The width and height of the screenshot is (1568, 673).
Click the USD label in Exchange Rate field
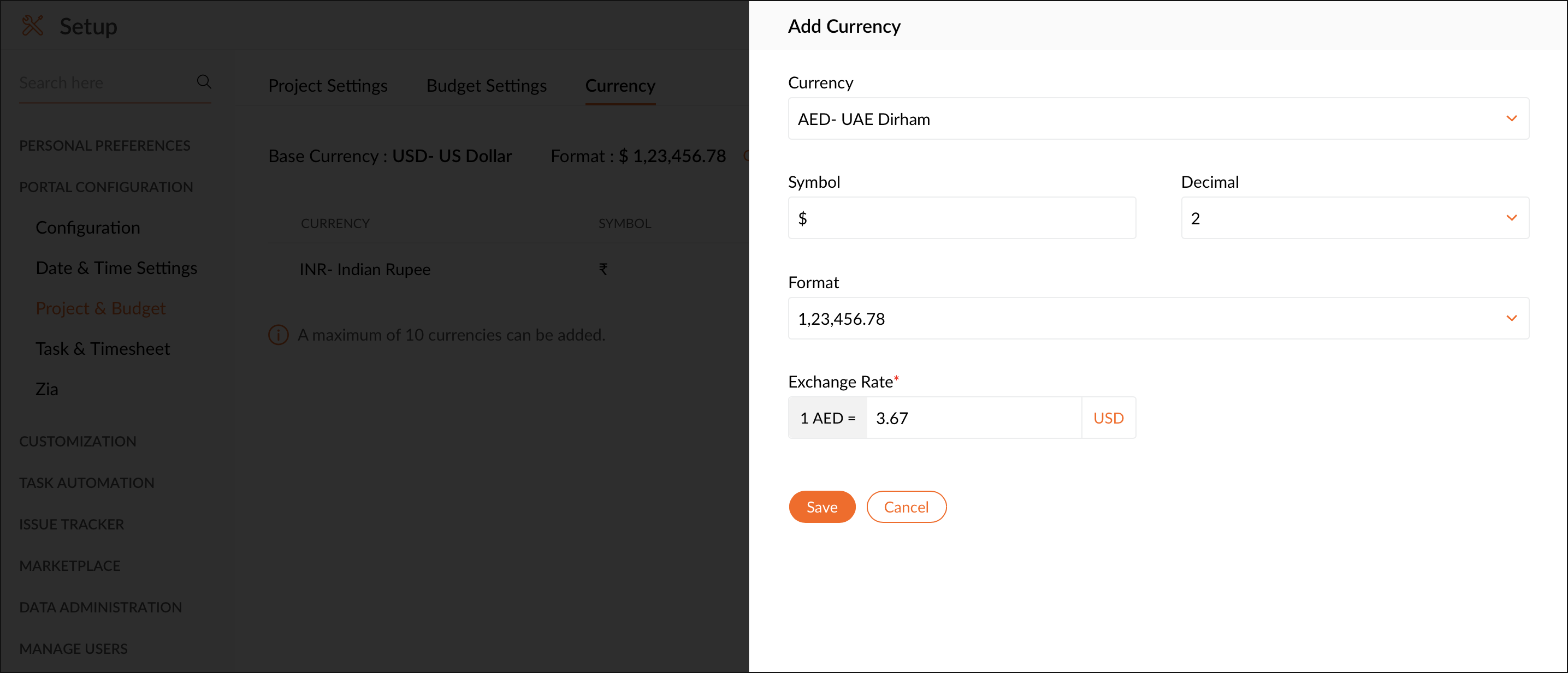1109,418
